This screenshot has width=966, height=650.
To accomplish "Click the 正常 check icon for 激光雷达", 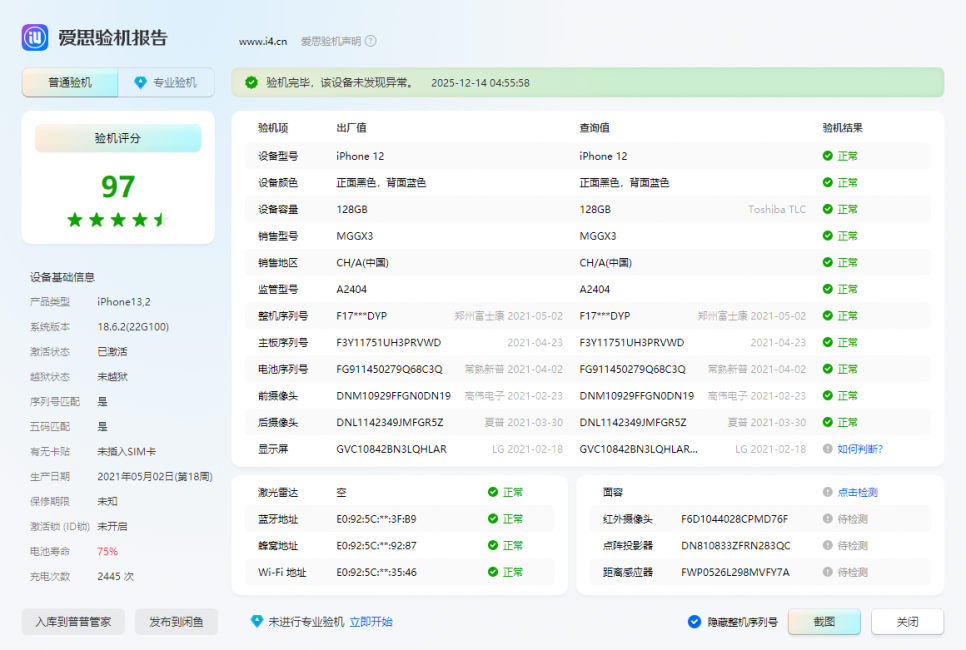I will coord(494,491).
